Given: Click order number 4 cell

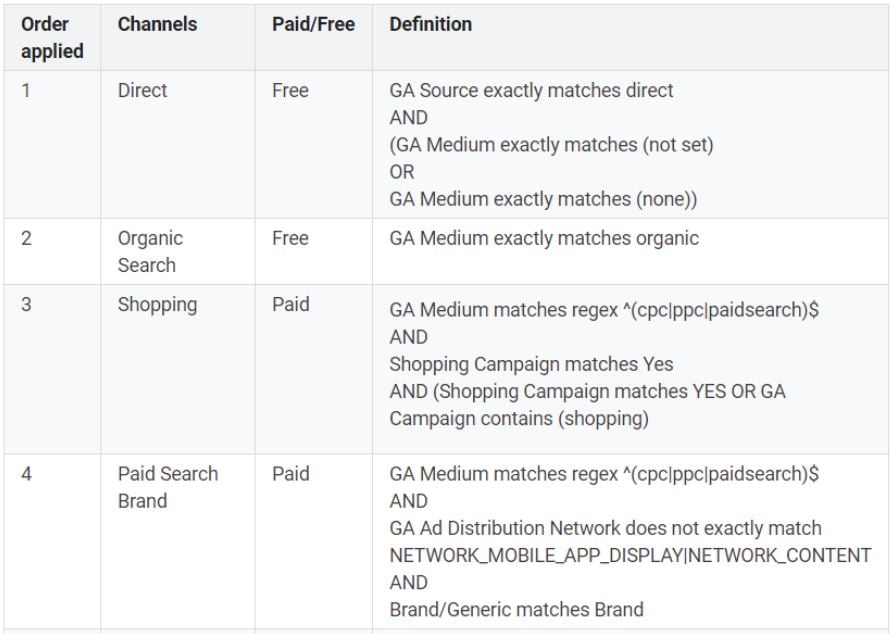Looking at the screenshot, I should (x=26, y=474).
